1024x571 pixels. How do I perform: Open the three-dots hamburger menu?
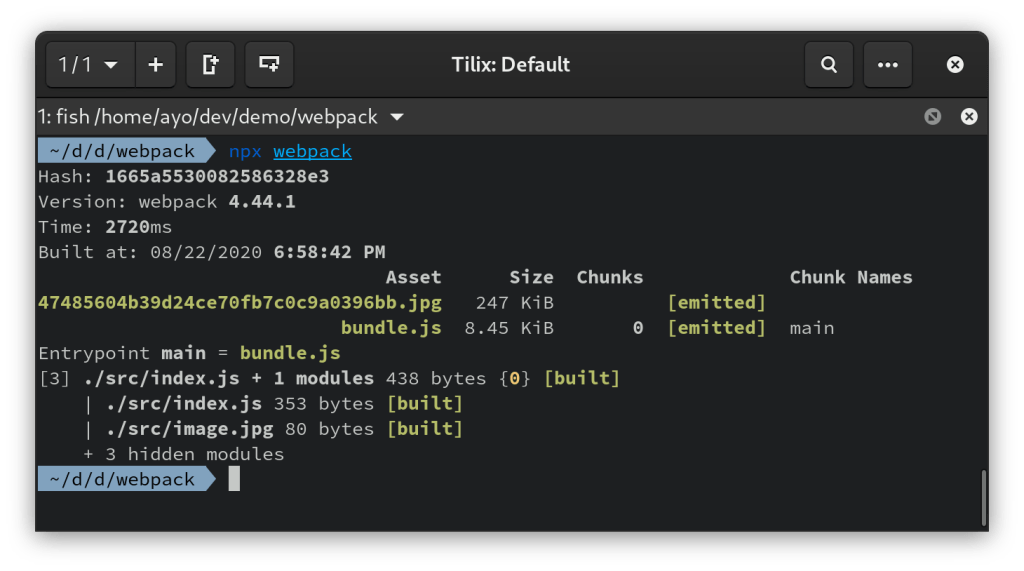(888, 65)
